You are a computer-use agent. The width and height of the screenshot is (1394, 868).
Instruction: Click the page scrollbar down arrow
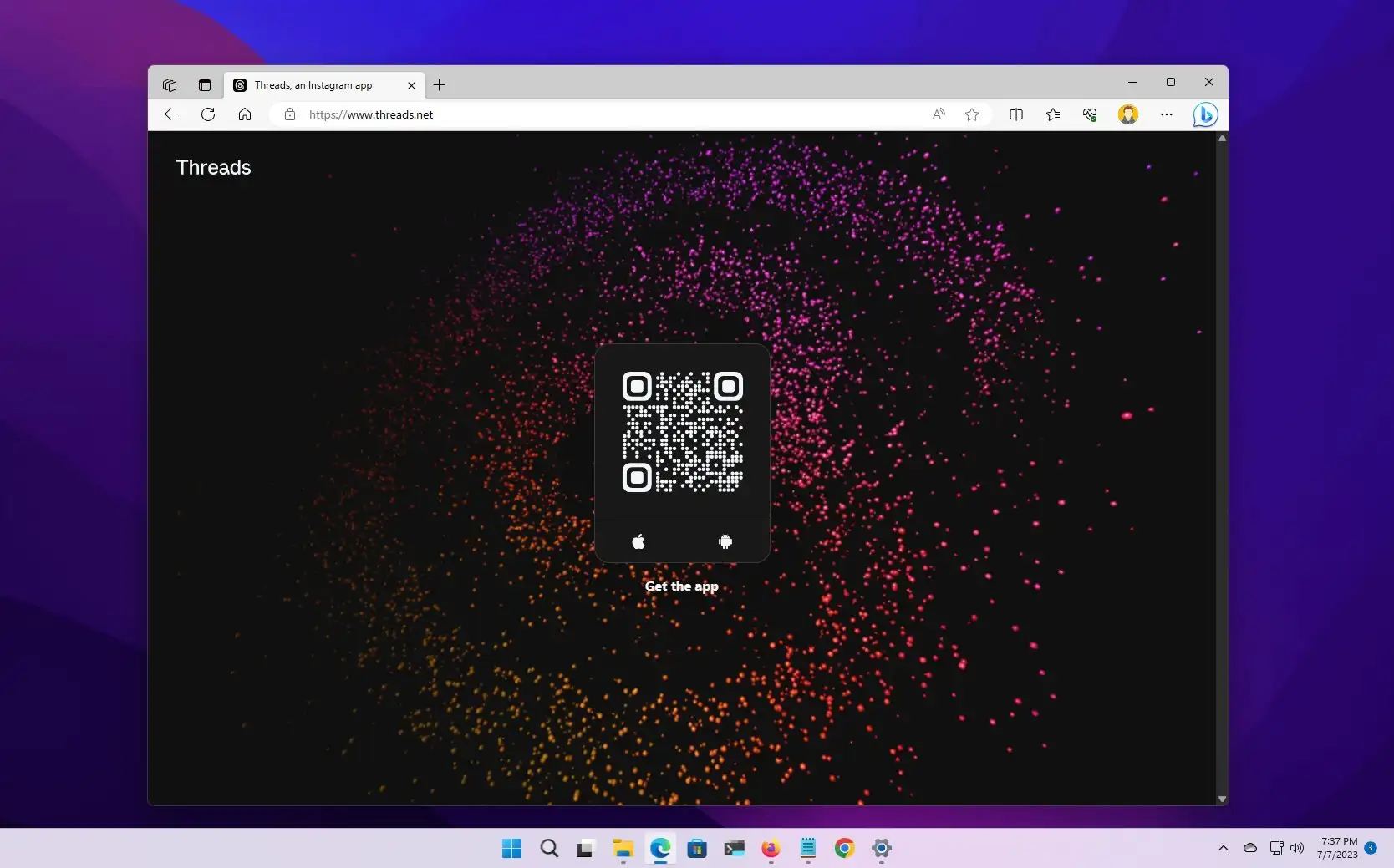tap(1222, 799)
